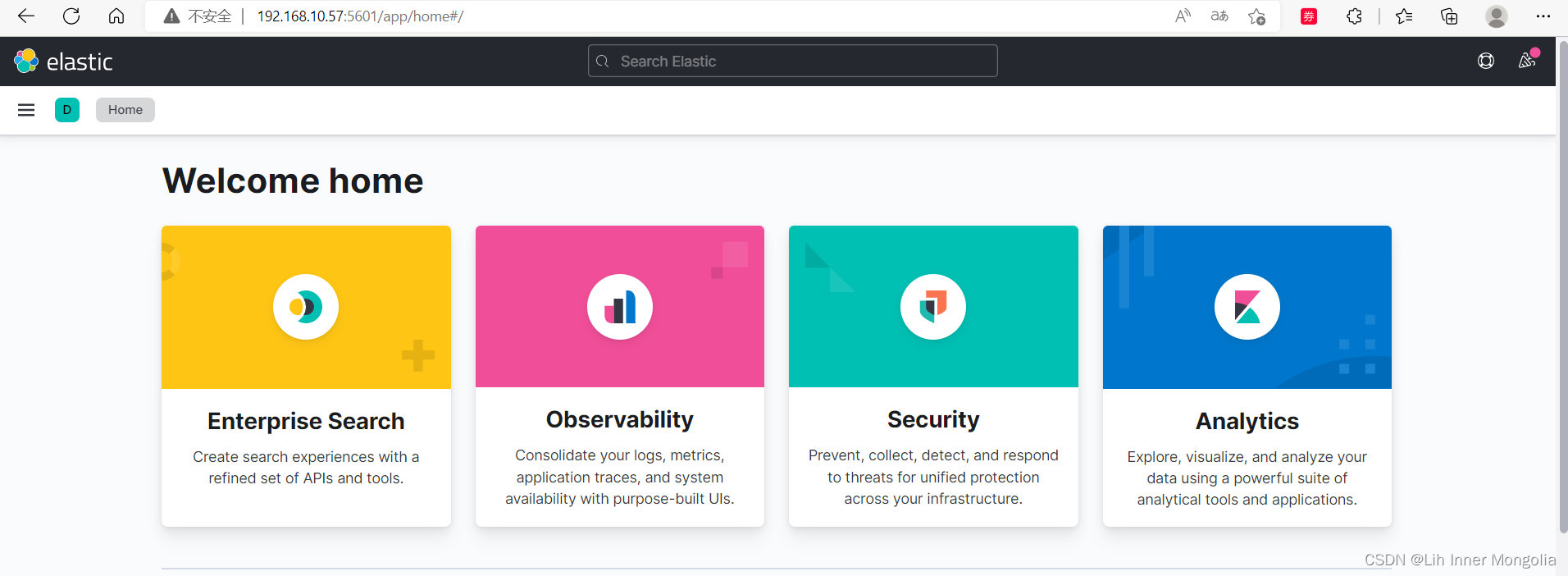Open the Enterprise Search card icon
This screenshot has height=576, width=1568.
point(306,307)
